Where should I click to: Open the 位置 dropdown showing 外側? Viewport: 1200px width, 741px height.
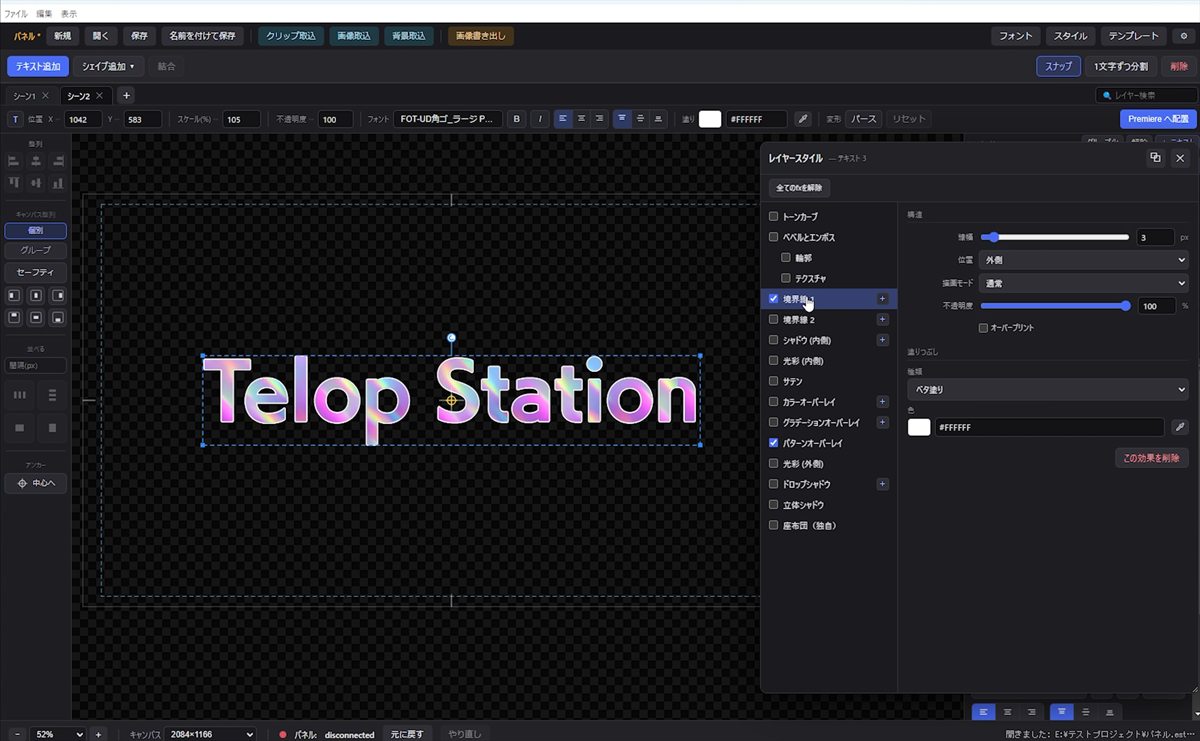pyautogui.click(x=1083, y=260)
